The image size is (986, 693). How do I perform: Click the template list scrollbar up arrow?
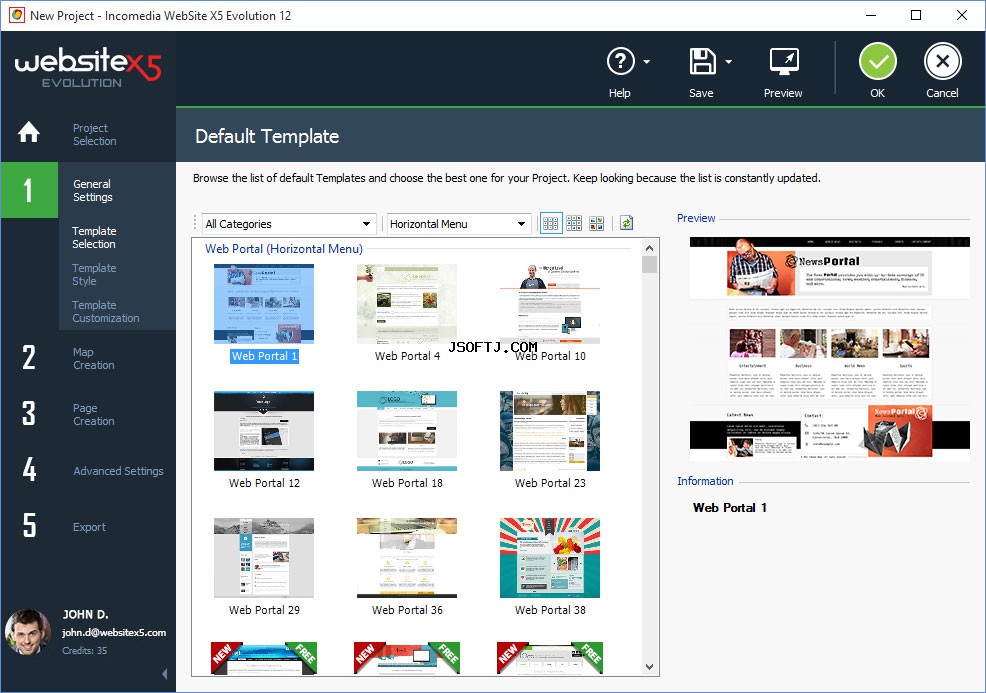(x=650, y=248)
